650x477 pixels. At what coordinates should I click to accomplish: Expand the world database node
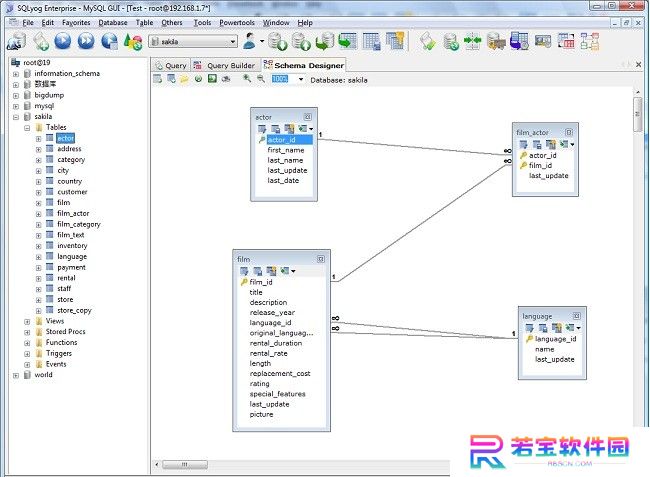click(x=16, y=375)
